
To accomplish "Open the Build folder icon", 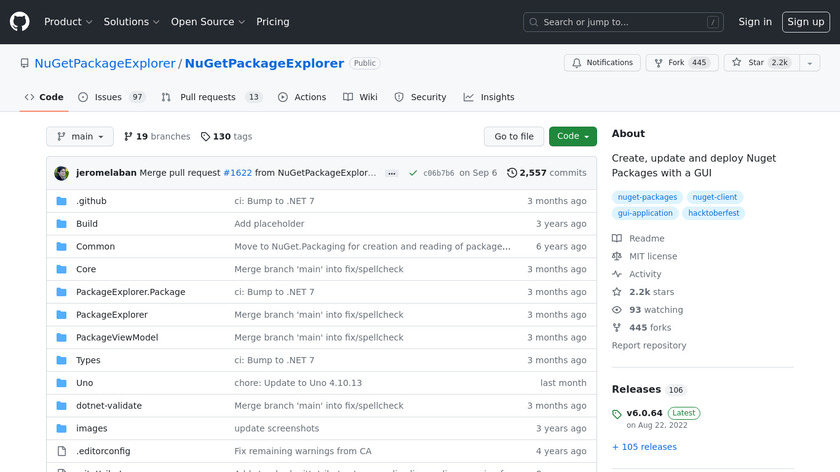I will (x=62, y=223).
